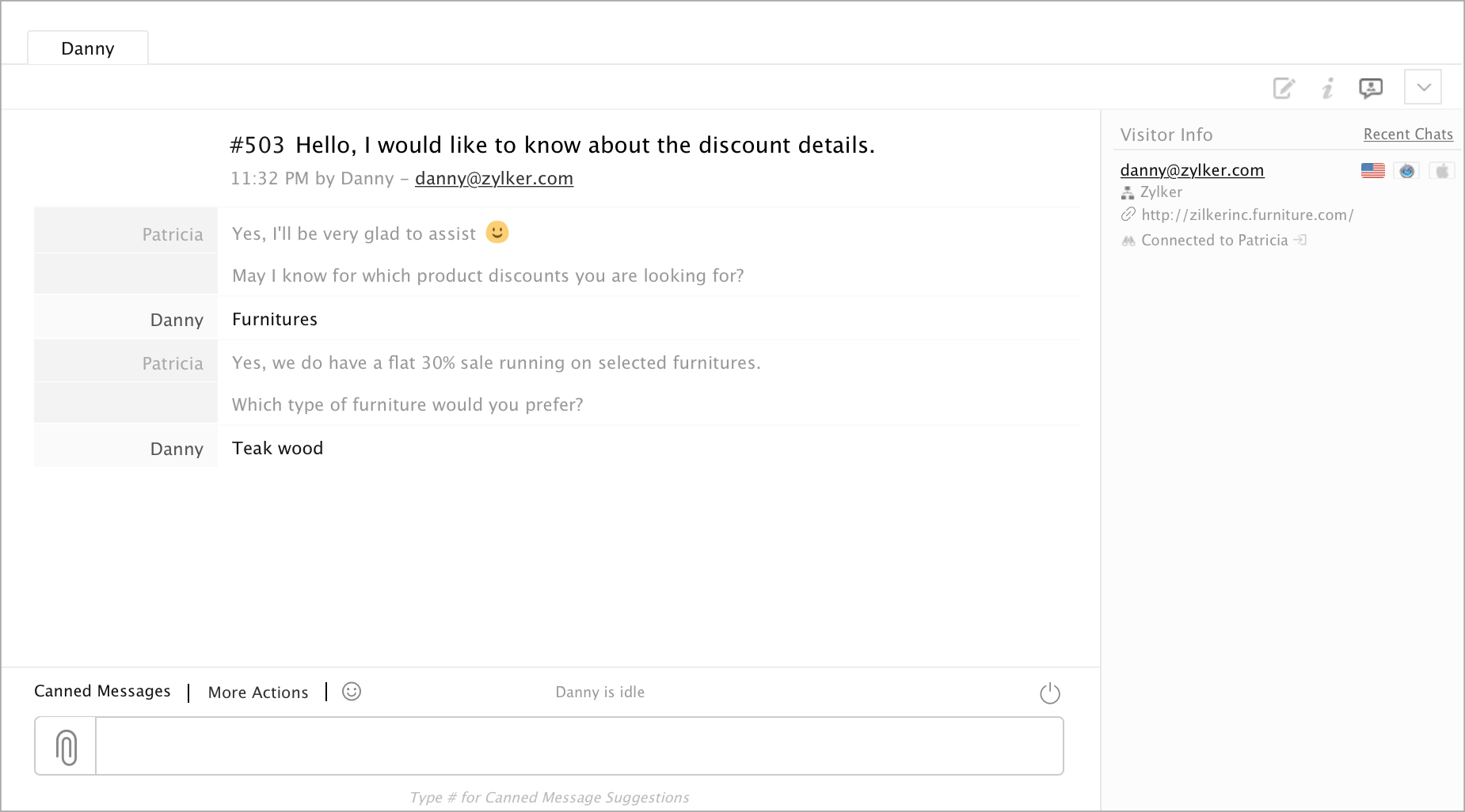Open the More Actions menu
Screen dimensions: 1465x812
(x=258, y=692)
